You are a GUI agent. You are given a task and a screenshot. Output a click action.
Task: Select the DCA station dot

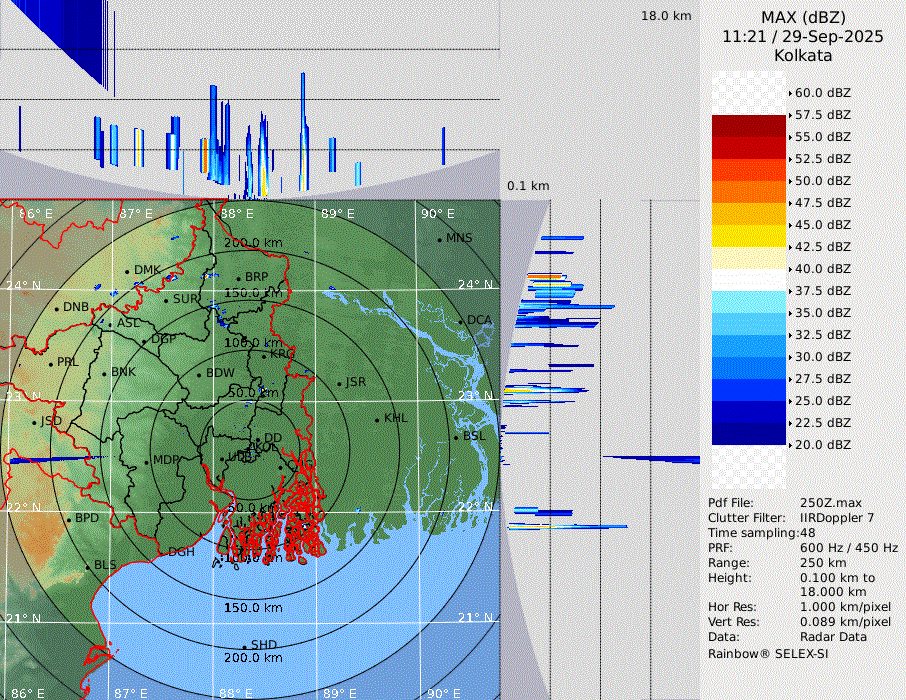tap(461, 321)
